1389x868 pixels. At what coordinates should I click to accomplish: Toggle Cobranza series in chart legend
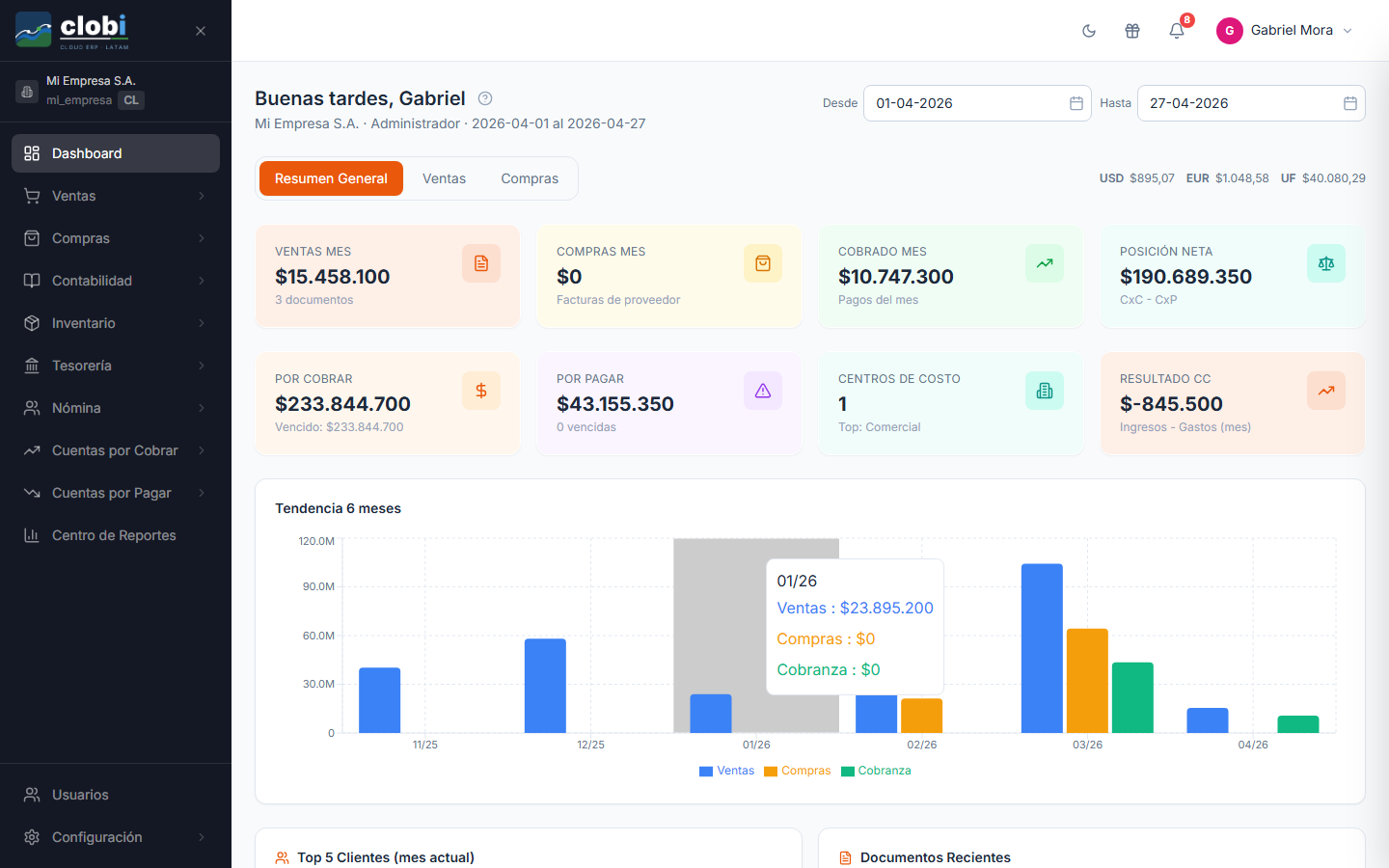pyautogui.click(x=876, y=771)
